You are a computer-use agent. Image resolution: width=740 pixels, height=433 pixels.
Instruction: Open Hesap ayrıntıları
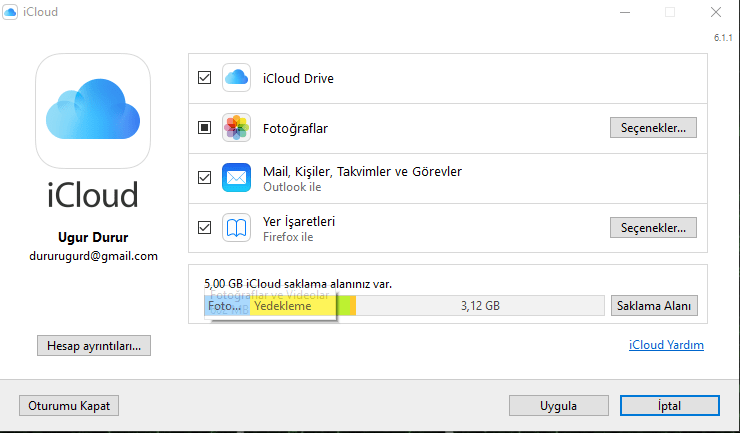click(93, 346)
